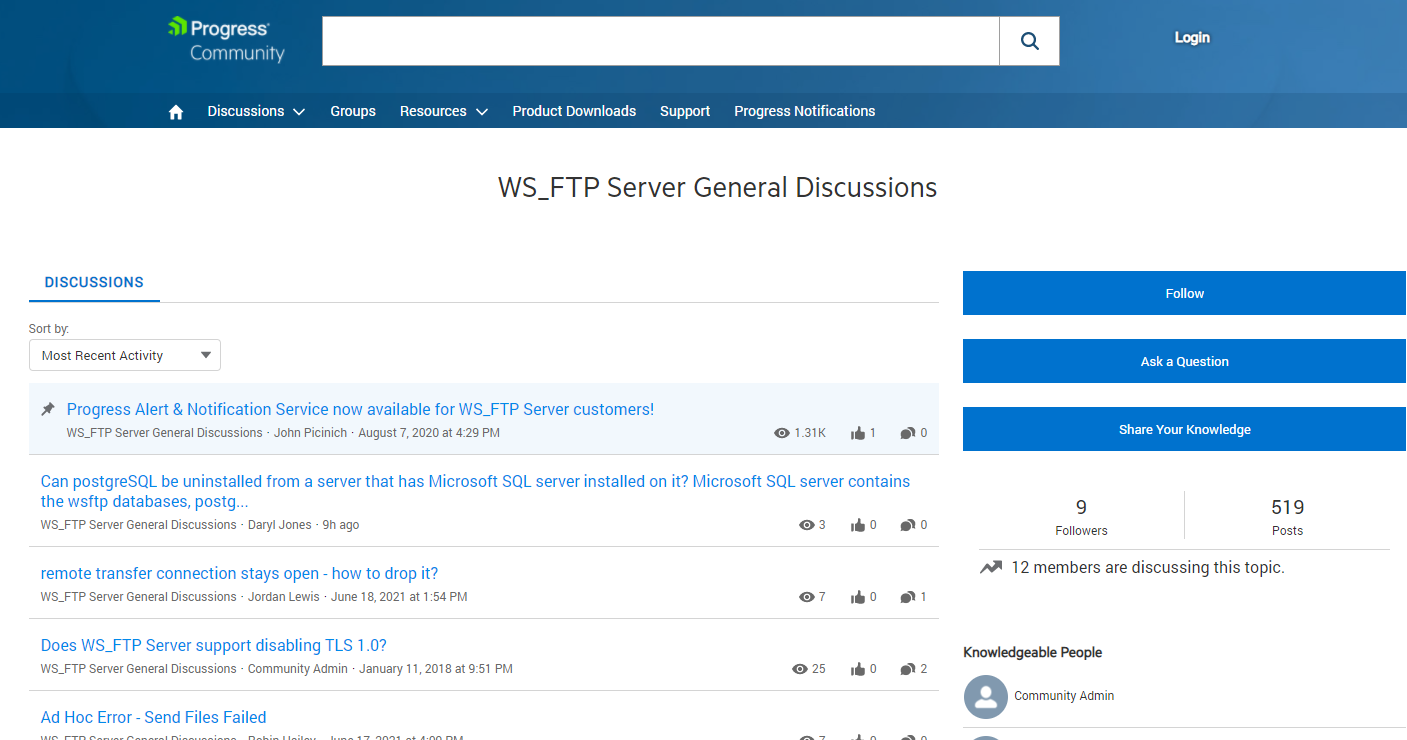The height and width of the screenshot is (740, 1407).
Task: Select the home icon in the navigation bar
Action: [176, 111]
